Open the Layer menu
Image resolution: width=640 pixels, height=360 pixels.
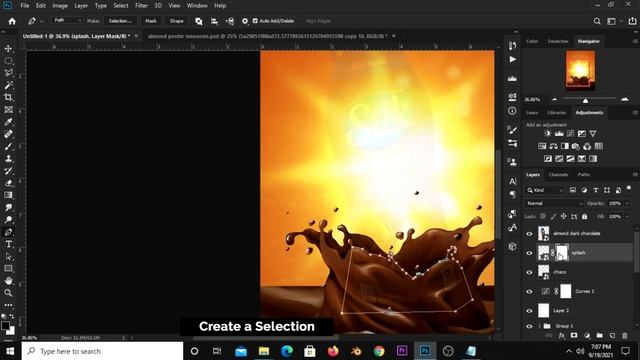[x=81, y=6]
